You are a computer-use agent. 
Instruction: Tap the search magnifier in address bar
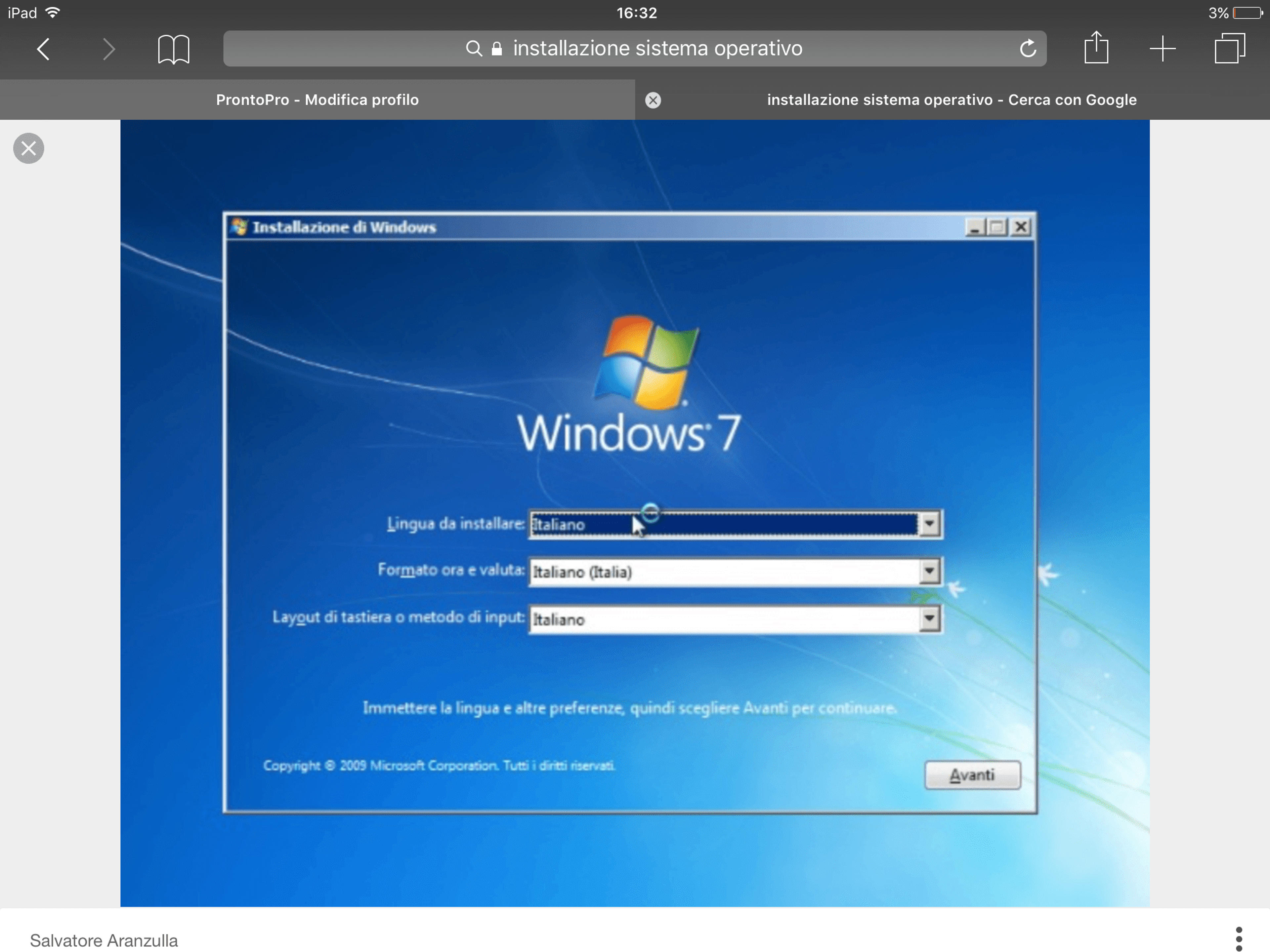point(474,48)
